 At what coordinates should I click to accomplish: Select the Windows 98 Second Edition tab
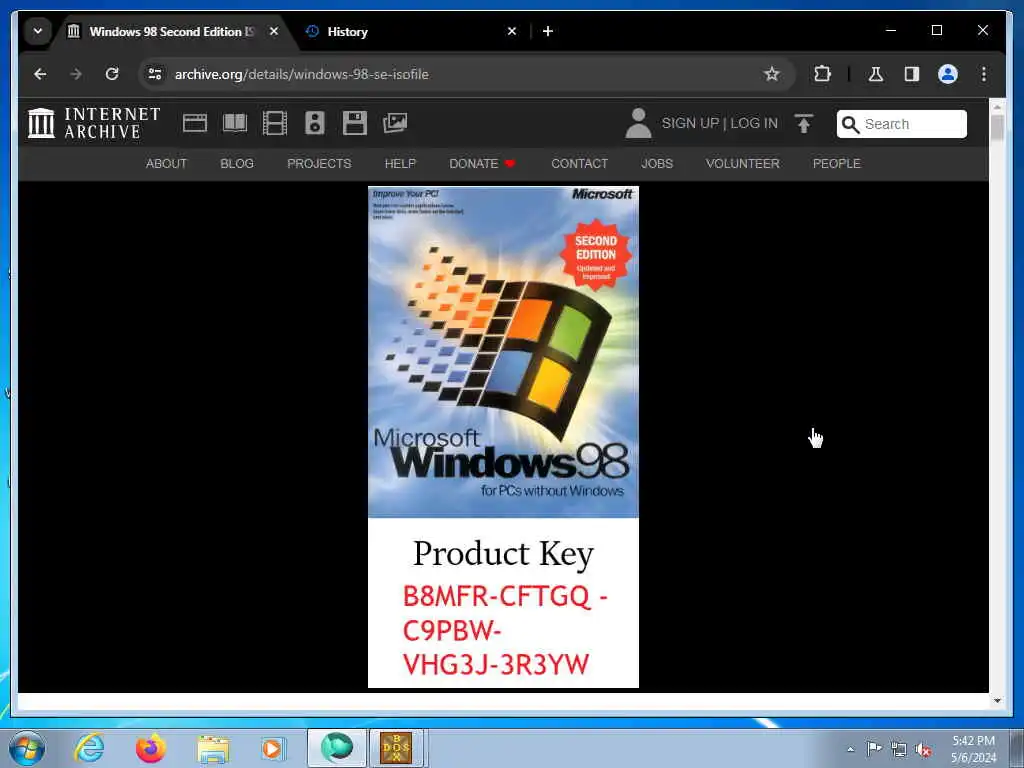coord(173,31)
